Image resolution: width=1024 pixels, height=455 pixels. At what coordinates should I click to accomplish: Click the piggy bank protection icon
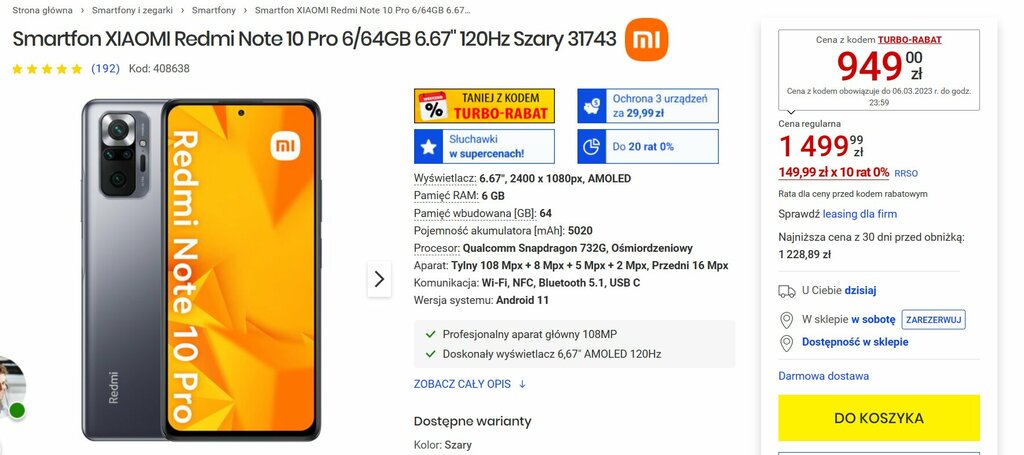(591, 106)
